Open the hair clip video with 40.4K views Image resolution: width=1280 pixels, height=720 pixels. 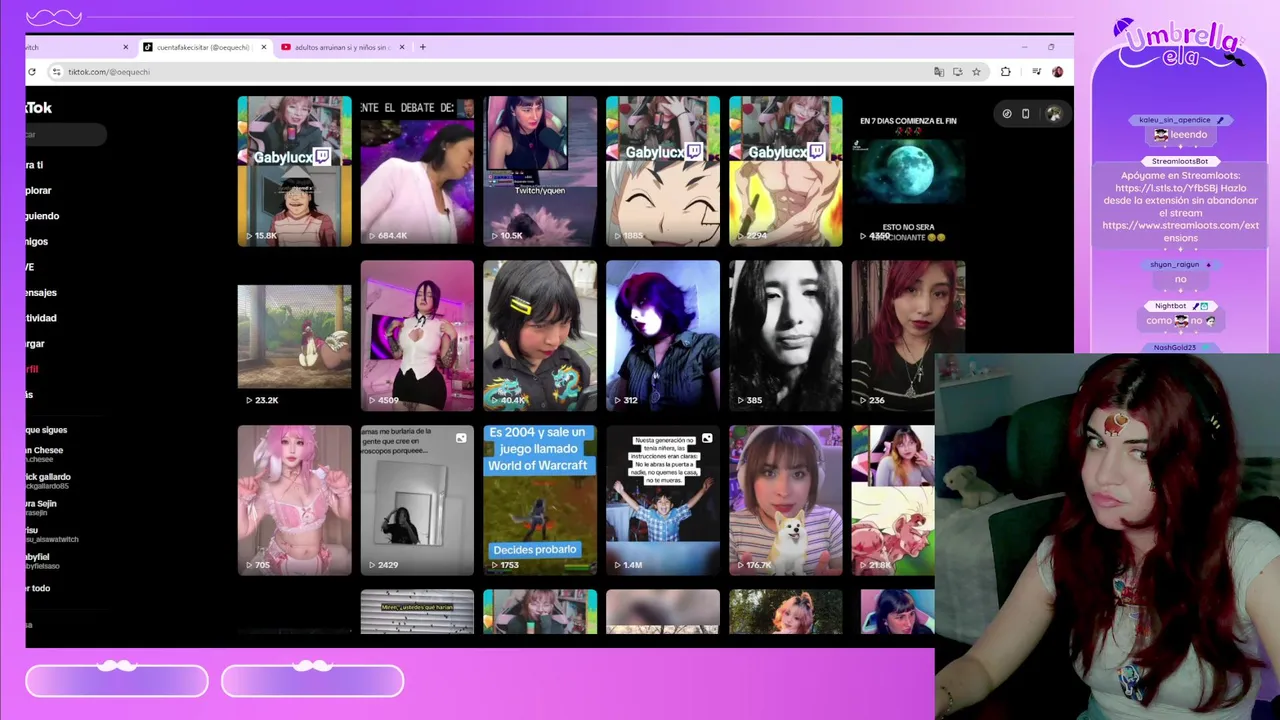click(540, 336)
